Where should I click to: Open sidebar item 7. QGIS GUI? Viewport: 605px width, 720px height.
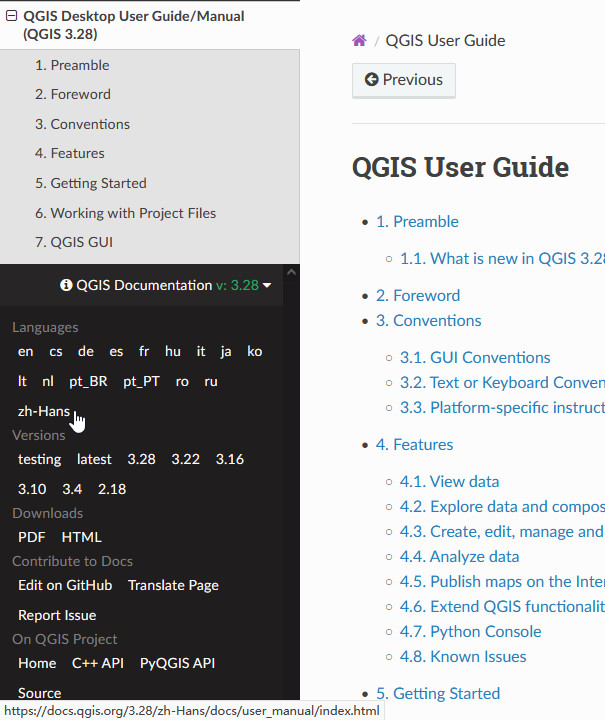coord(74,242)
